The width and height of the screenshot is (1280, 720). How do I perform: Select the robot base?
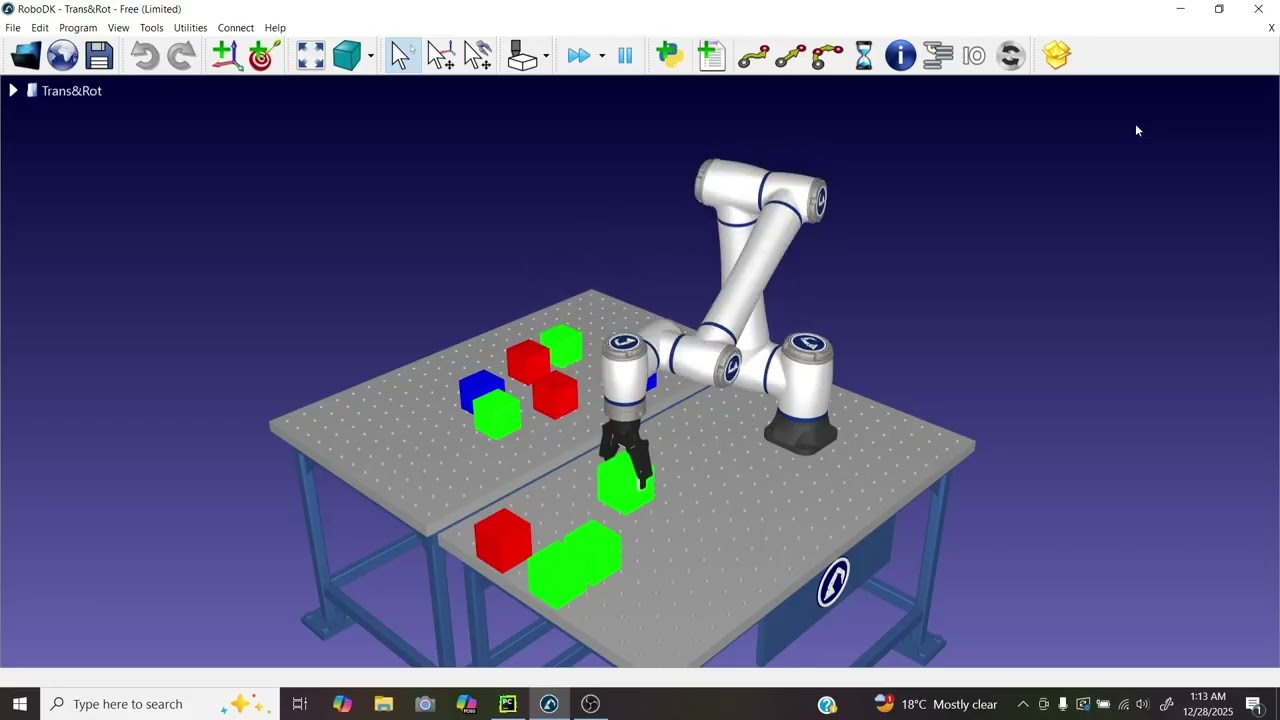801,432
